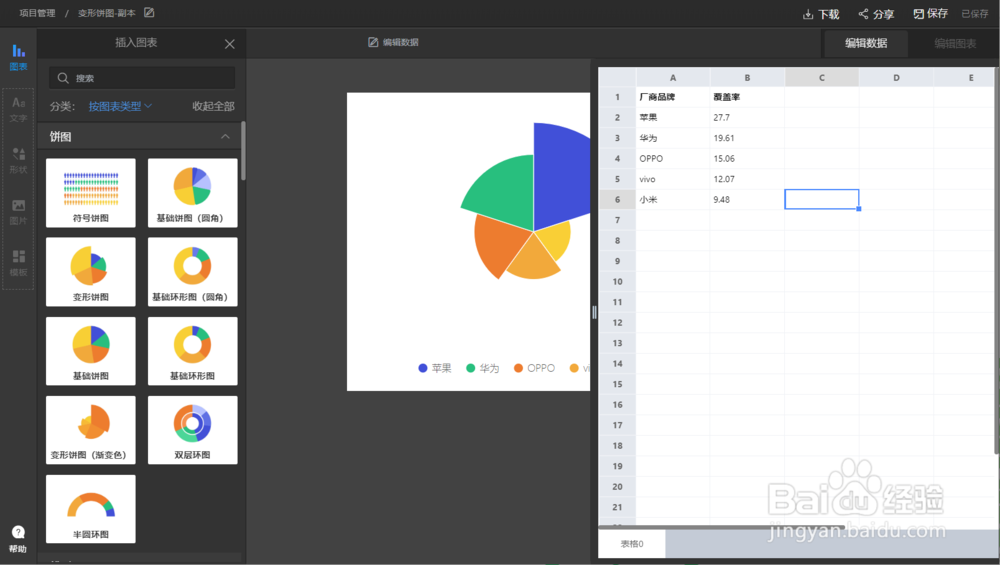Click cell containing 华为
This screenshot has height=565, width=1000.
tap(673, 138)
